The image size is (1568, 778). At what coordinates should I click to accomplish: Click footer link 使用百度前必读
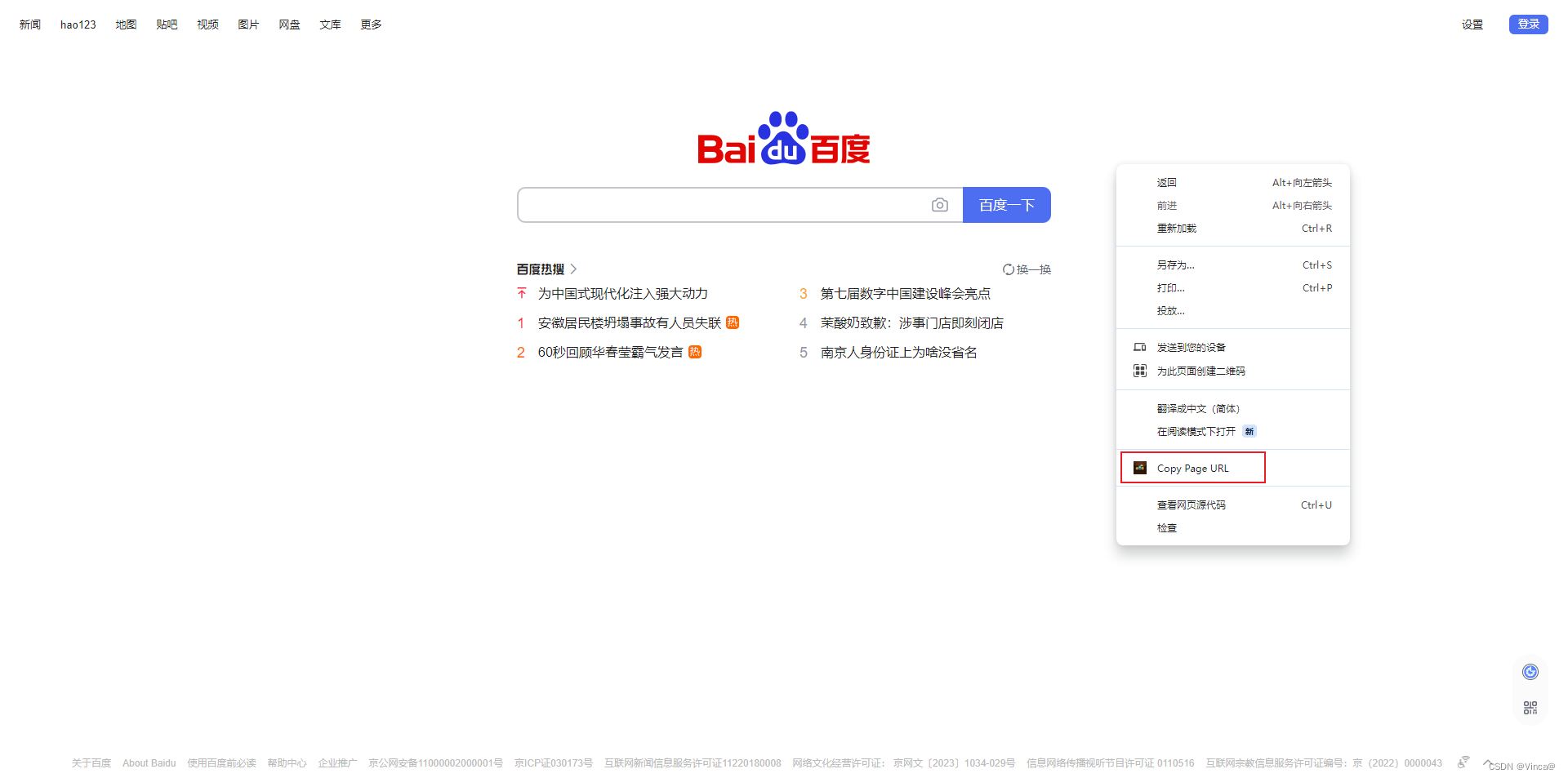click(x=222, y=763)
